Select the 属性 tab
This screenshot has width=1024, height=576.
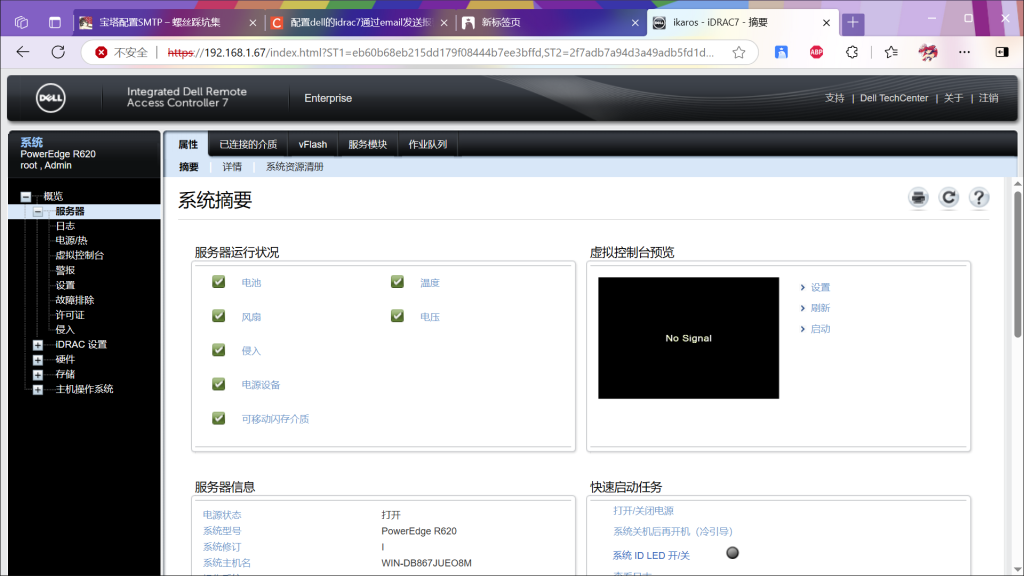[x=187, y=144]
